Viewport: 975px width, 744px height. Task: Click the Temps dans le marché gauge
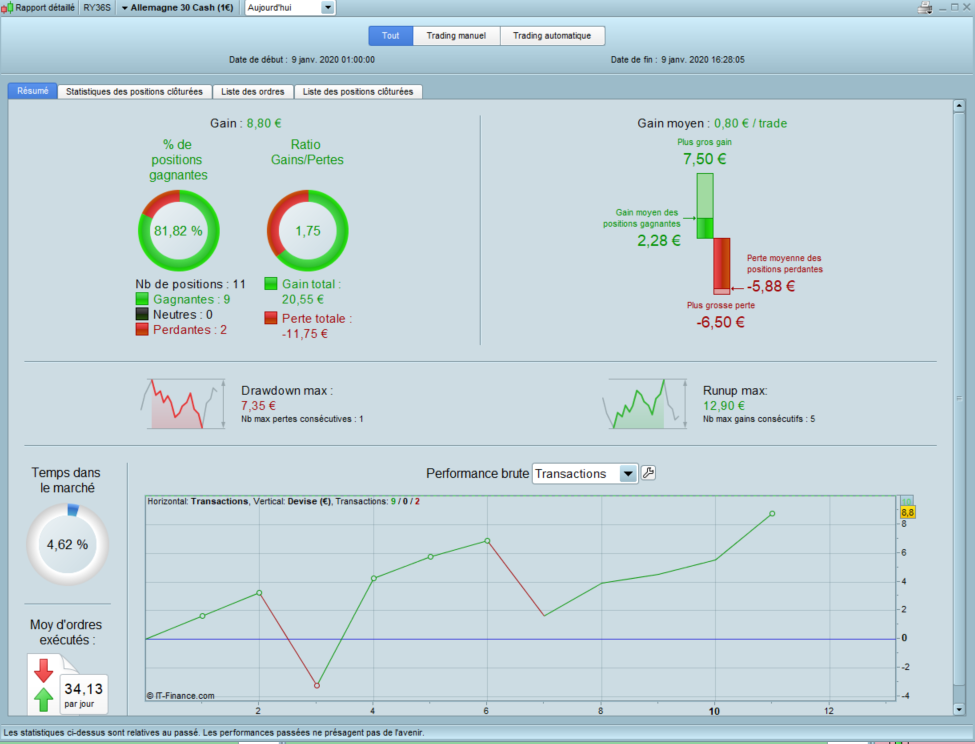[68, 544]
